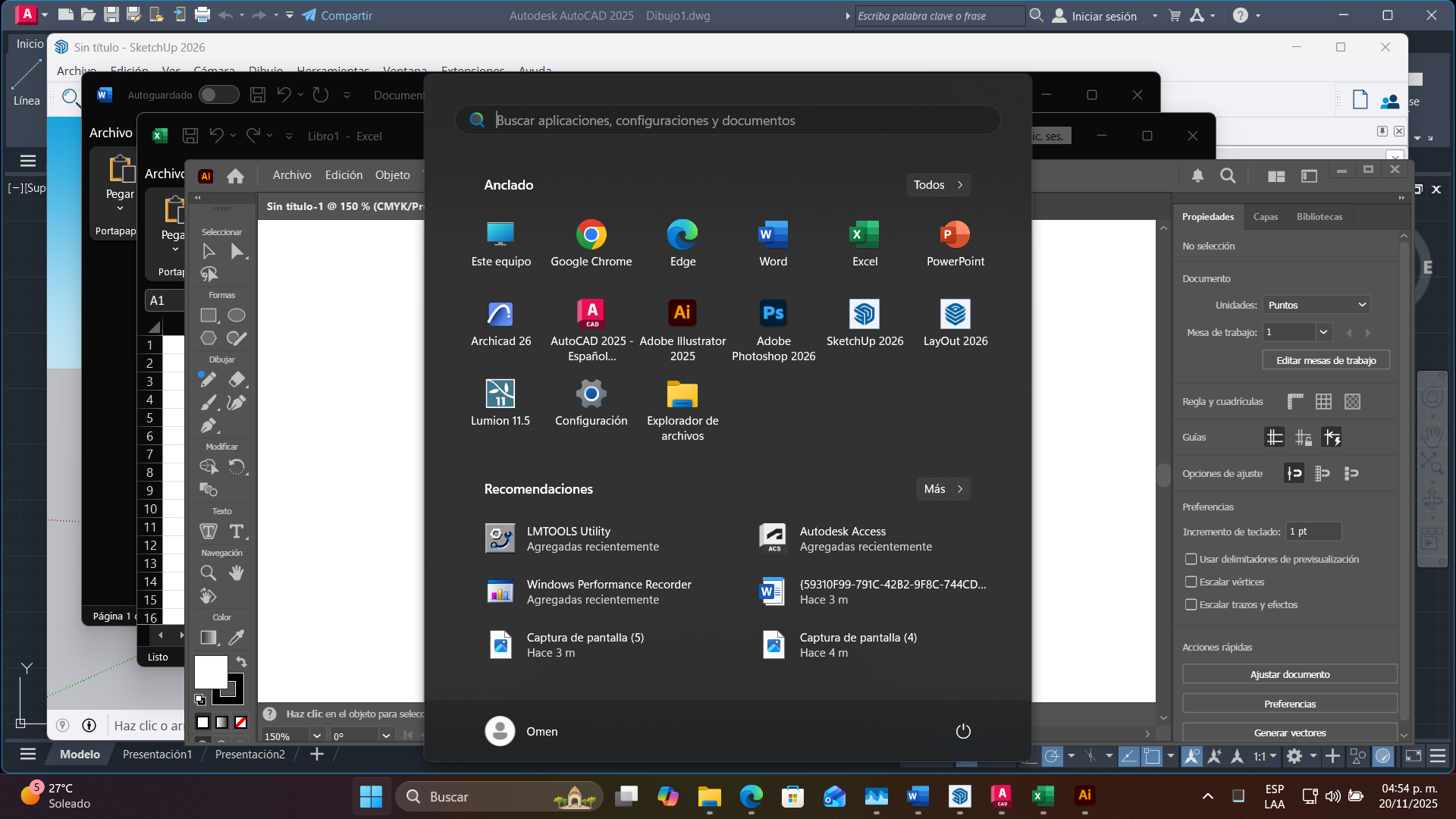
Task: Activate the Eraser tool in Illustrator
Action: tap(237, 379)
